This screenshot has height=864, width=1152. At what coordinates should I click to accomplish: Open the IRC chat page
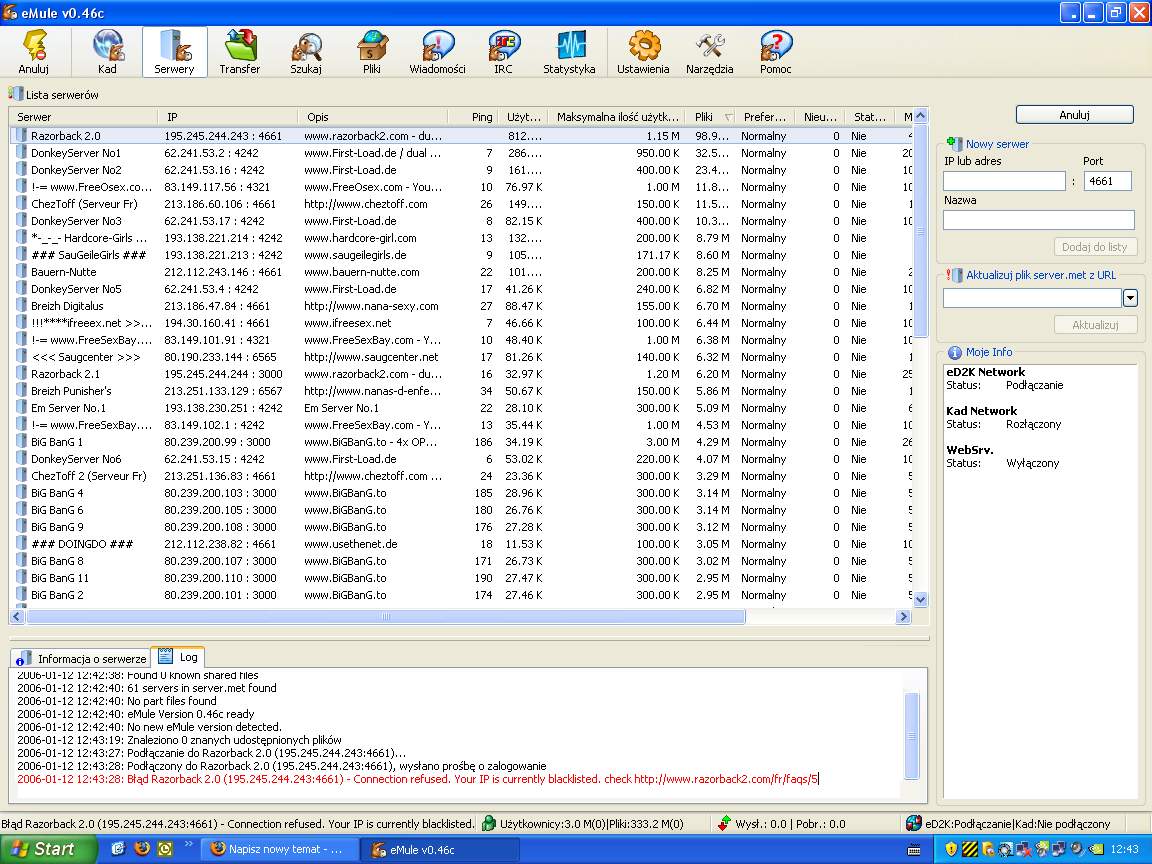click(503, 51)
